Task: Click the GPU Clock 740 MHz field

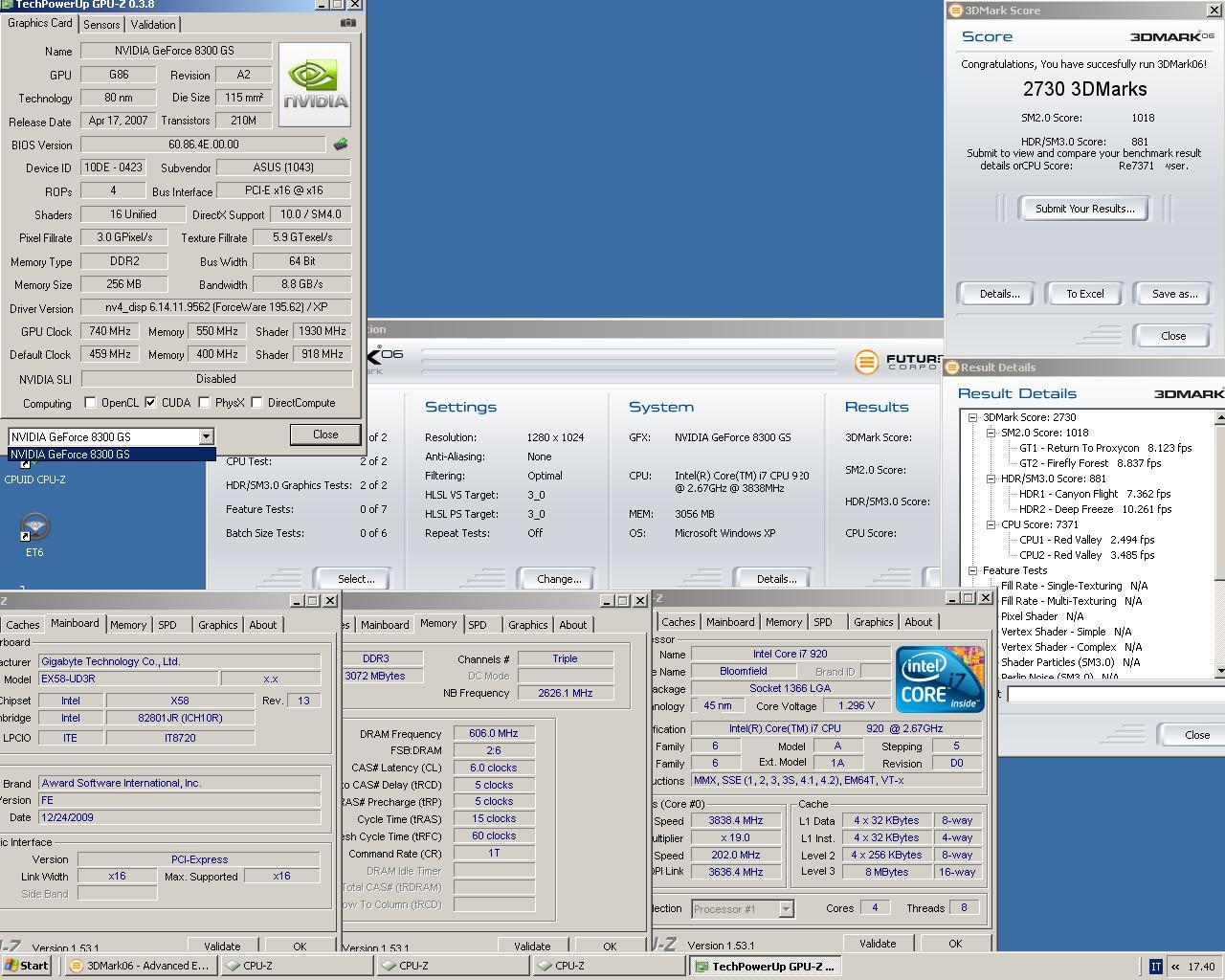Action: [x=109, y=331]
